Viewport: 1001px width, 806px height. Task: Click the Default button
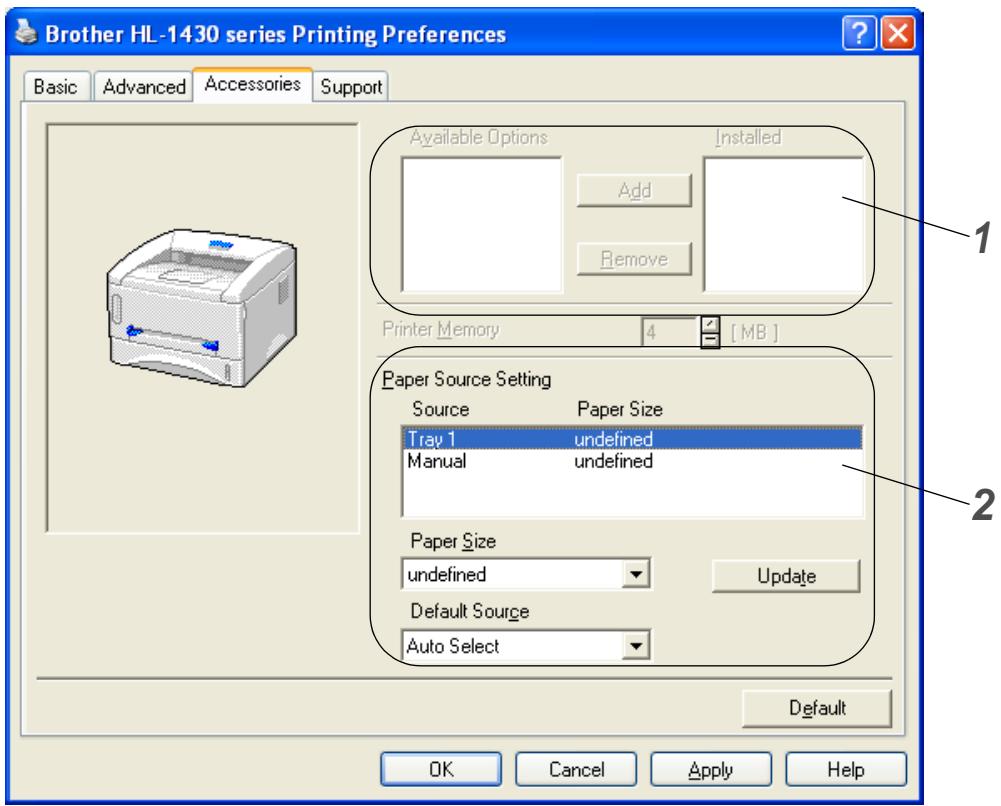click(817, 708)
